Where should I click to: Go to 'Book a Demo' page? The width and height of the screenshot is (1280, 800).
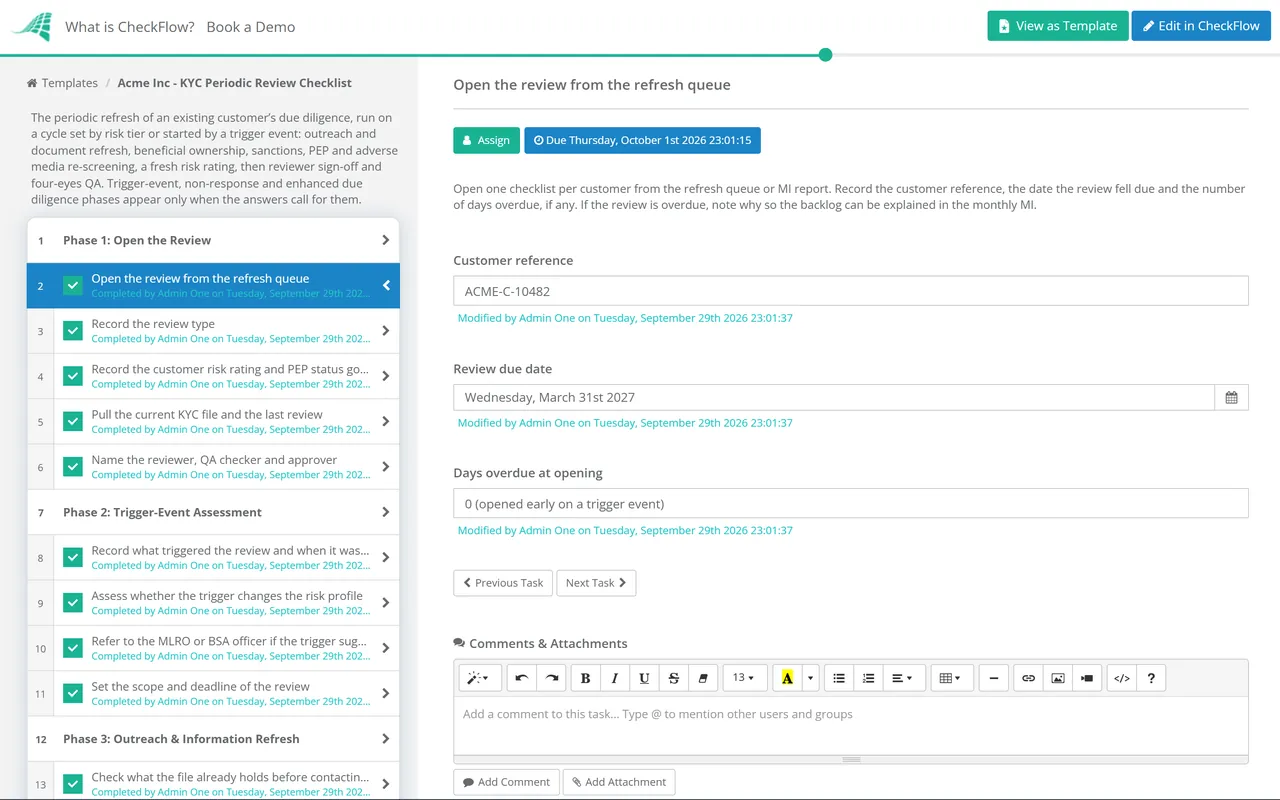point(251,27)
